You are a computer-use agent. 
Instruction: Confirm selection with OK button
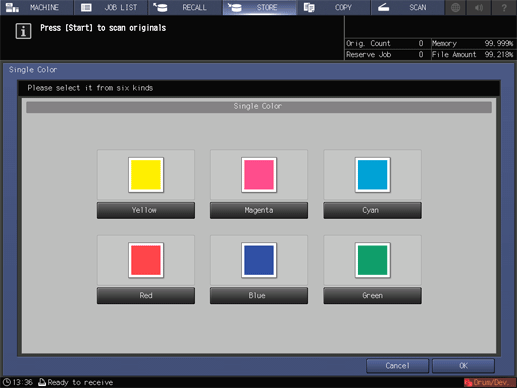click(463, 366)
